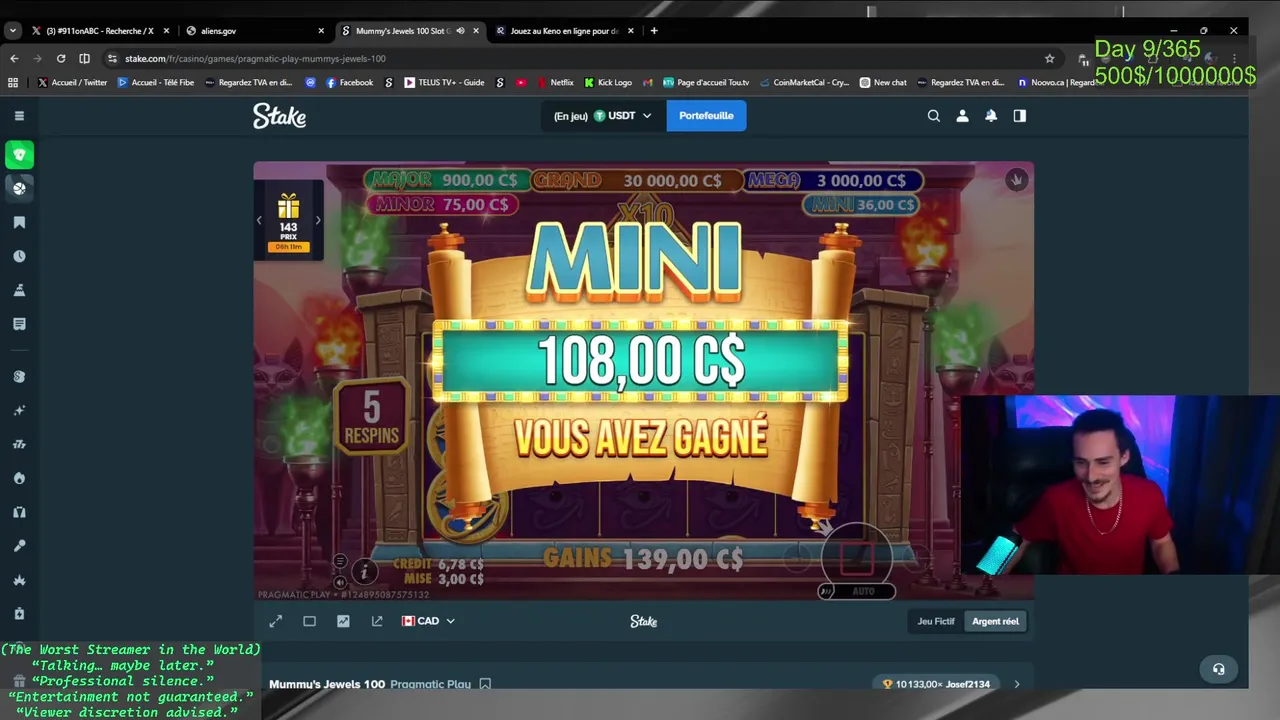
Task: Open the user profile icon
Action: (x=962, y=116)
